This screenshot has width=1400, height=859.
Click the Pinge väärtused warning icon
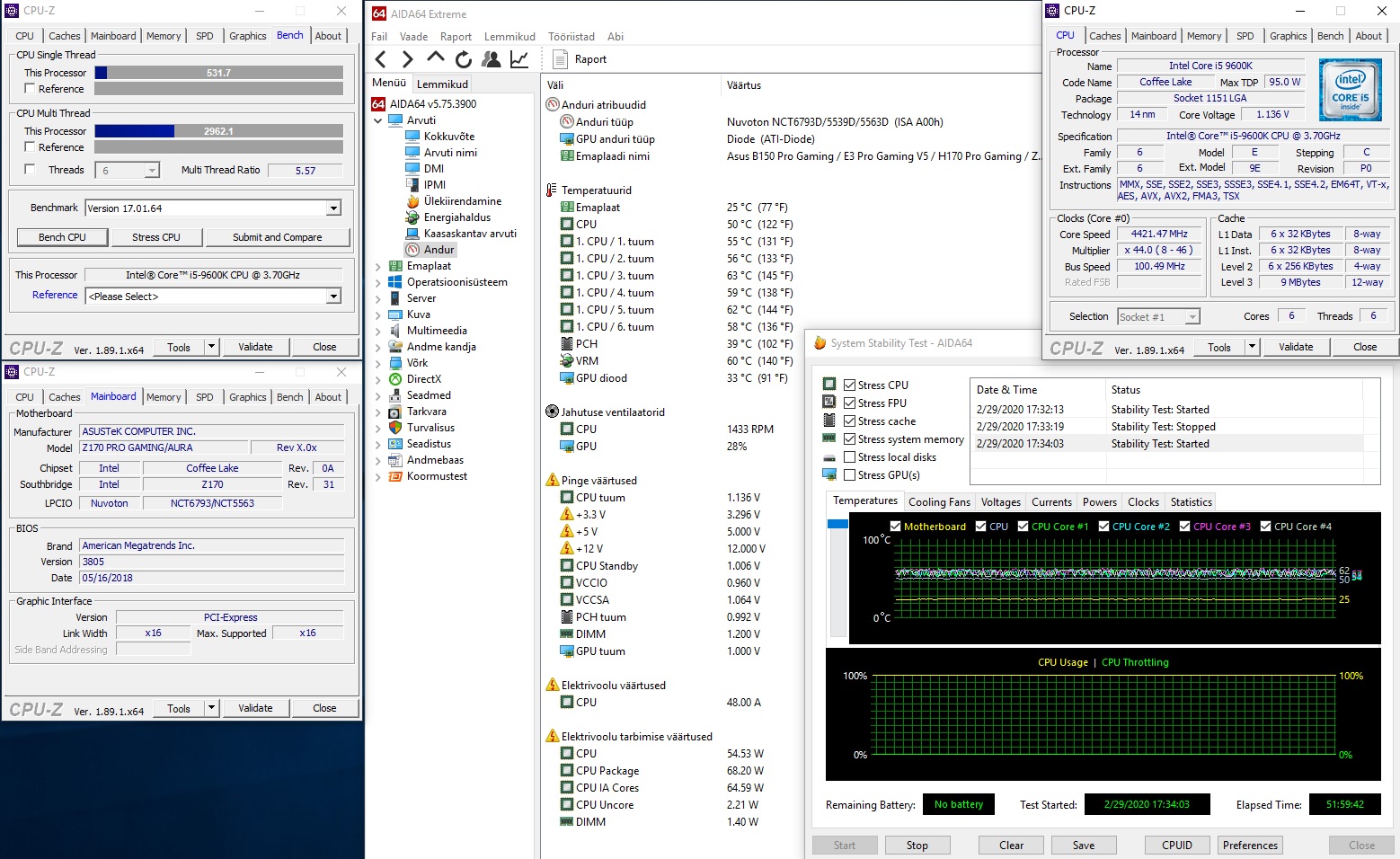coord(553,480)
